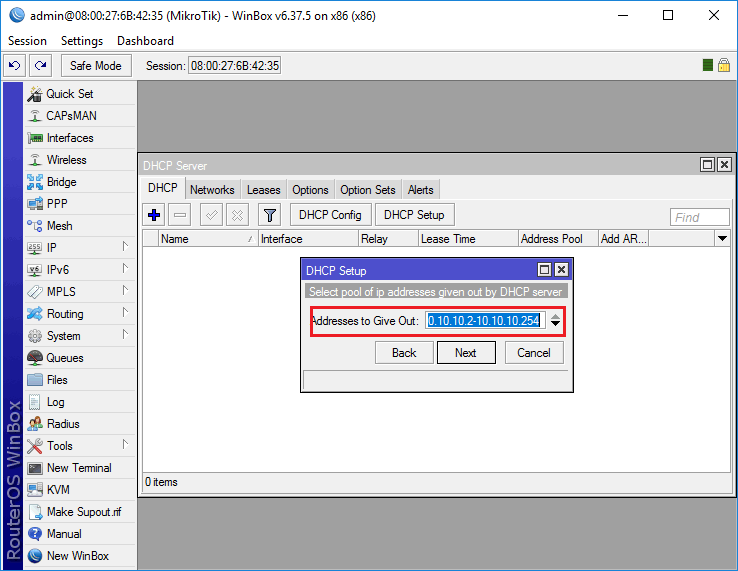738x571 pixels.
Task: Open the PPP sidebar entry
Action: pos(80,204)
